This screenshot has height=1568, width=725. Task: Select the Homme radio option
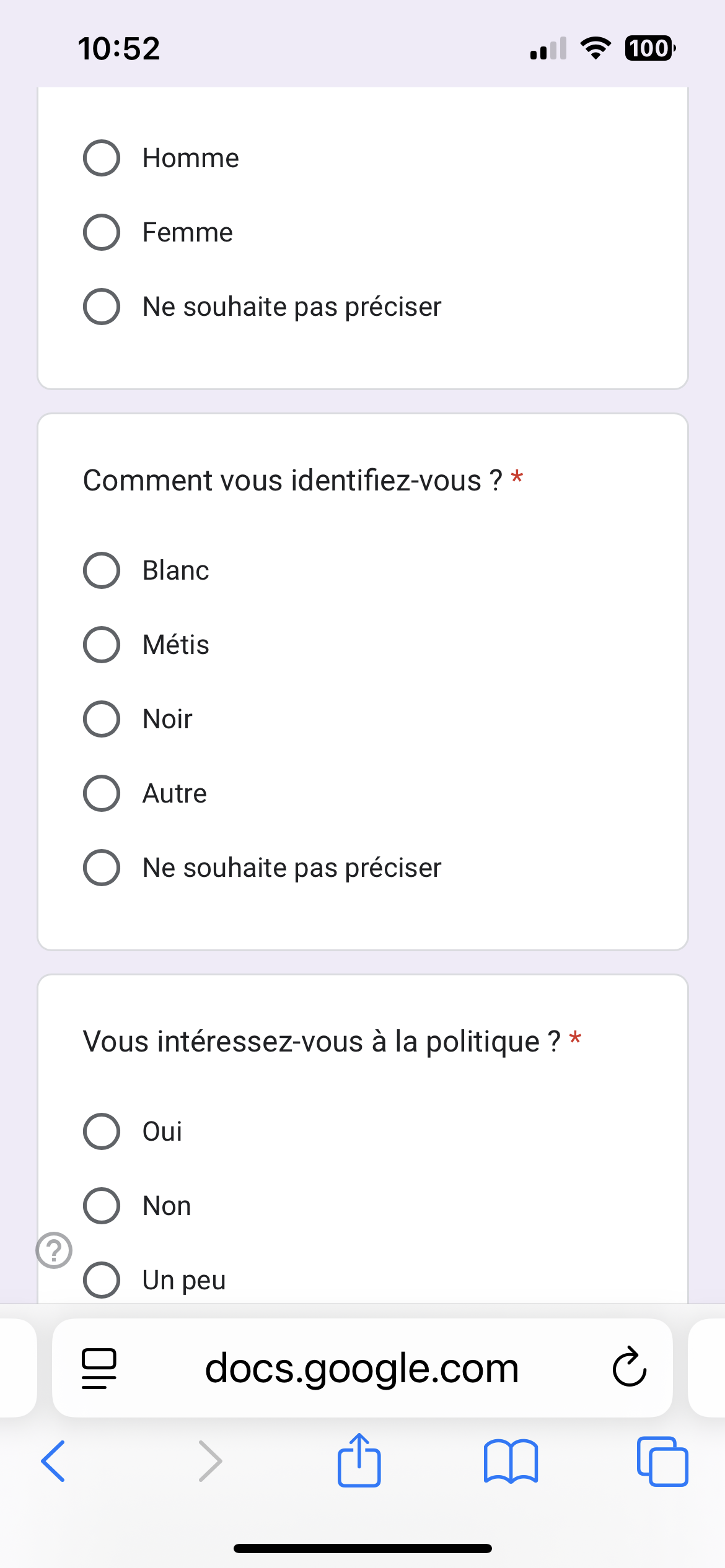coord(102,158)
